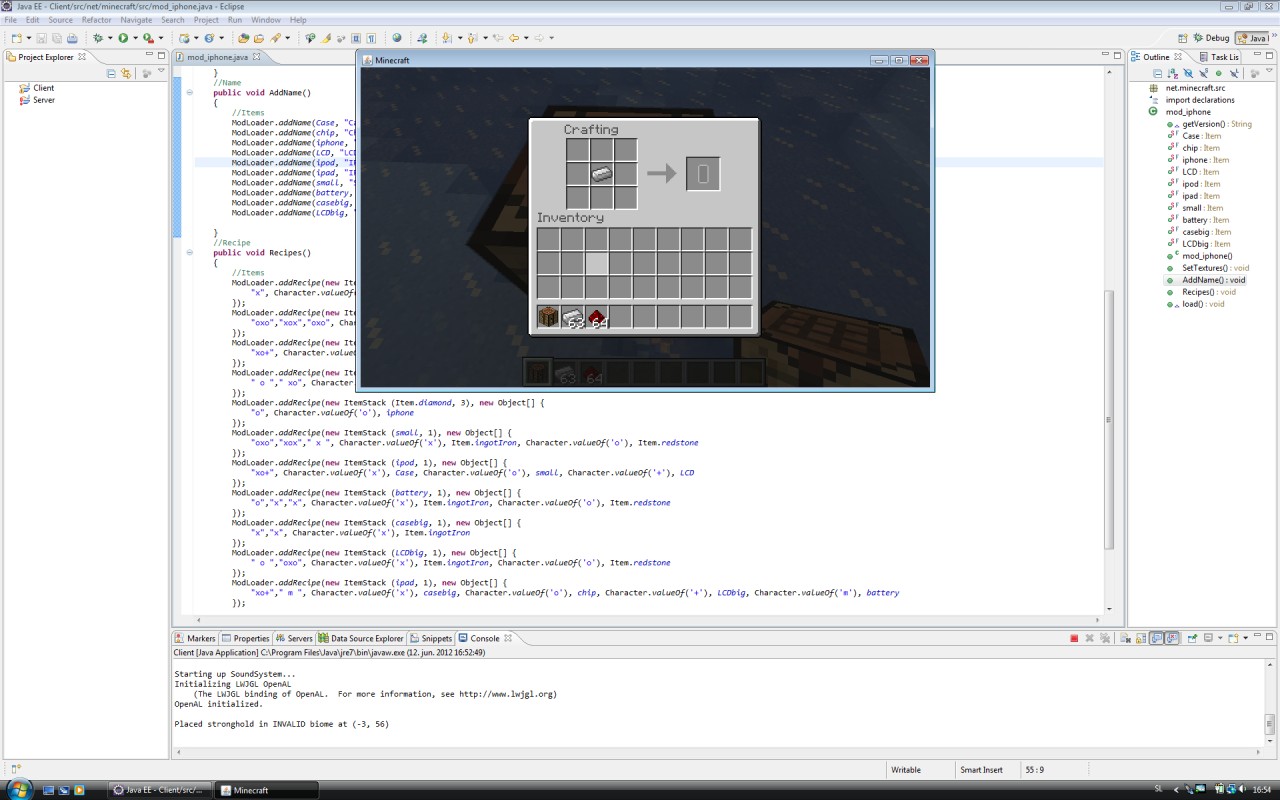The height and width of the screenshot is (800, 1280).
Task: Switch to the Data Source Explorer tab
Action: tap(361, 638)
